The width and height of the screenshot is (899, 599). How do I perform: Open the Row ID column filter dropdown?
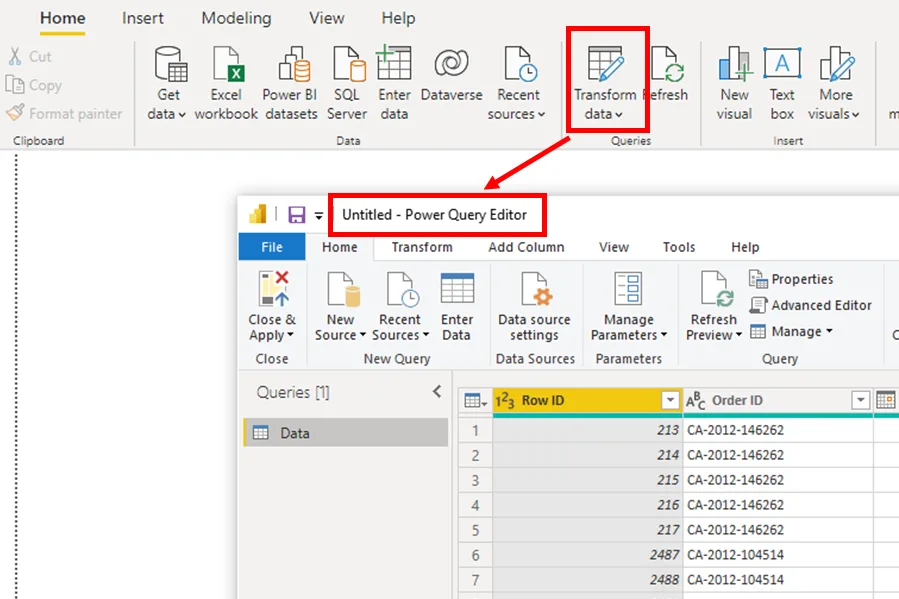coord(670,400)
